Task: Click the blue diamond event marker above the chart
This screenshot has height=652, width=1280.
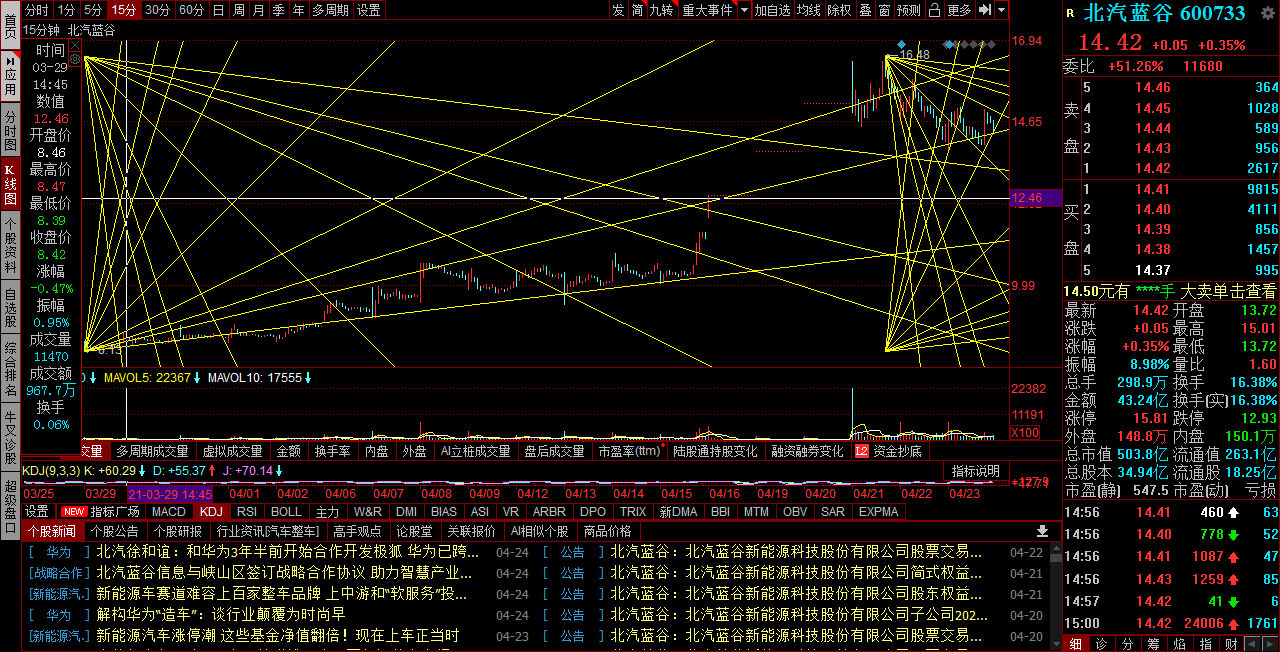Action: (901, 44)
